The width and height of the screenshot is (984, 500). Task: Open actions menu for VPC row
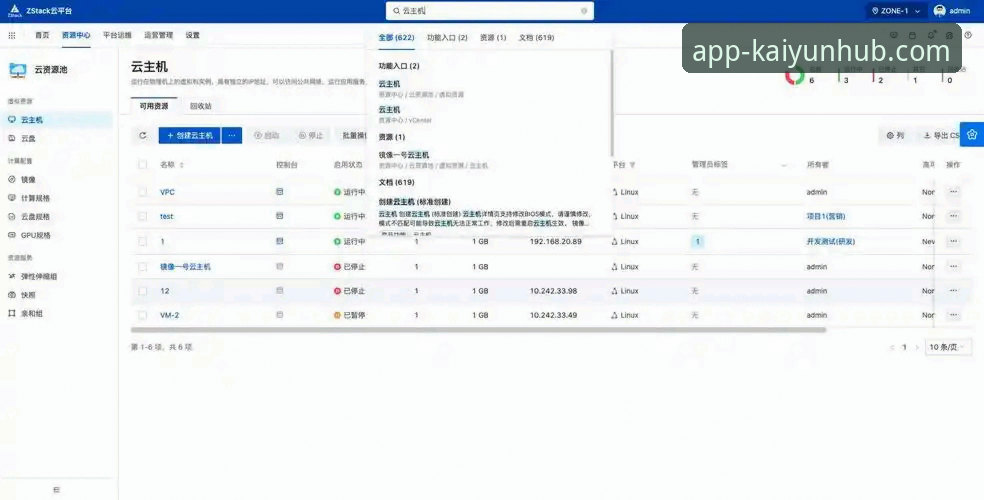click(953, 191)
